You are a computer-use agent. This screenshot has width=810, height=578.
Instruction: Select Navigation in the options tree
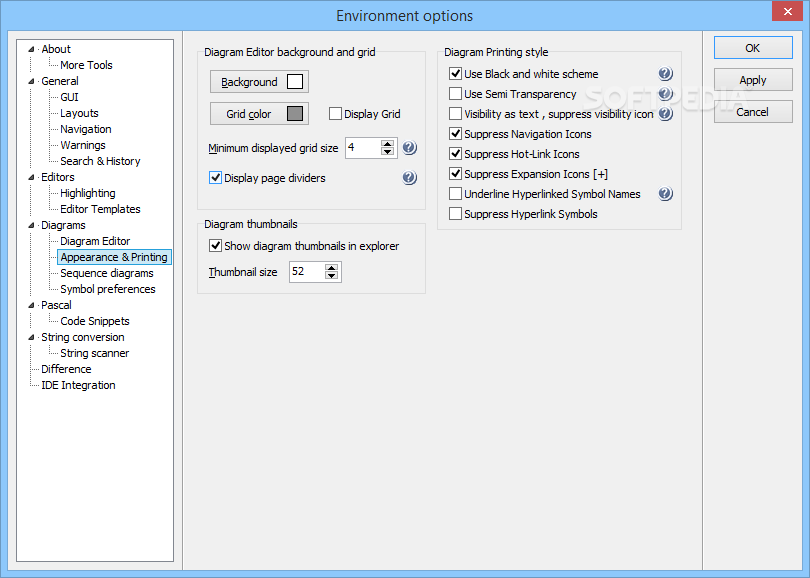(x=86, y=129)
